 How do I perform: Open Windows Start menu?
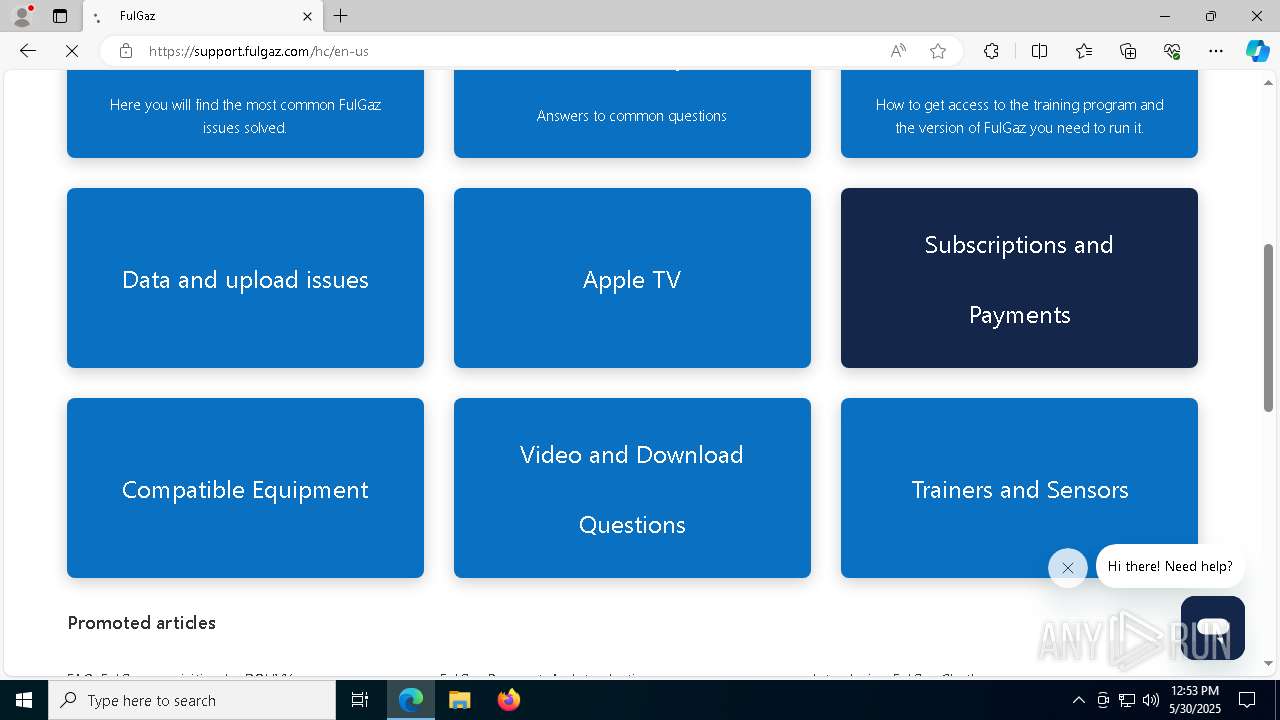click(24, 700)
